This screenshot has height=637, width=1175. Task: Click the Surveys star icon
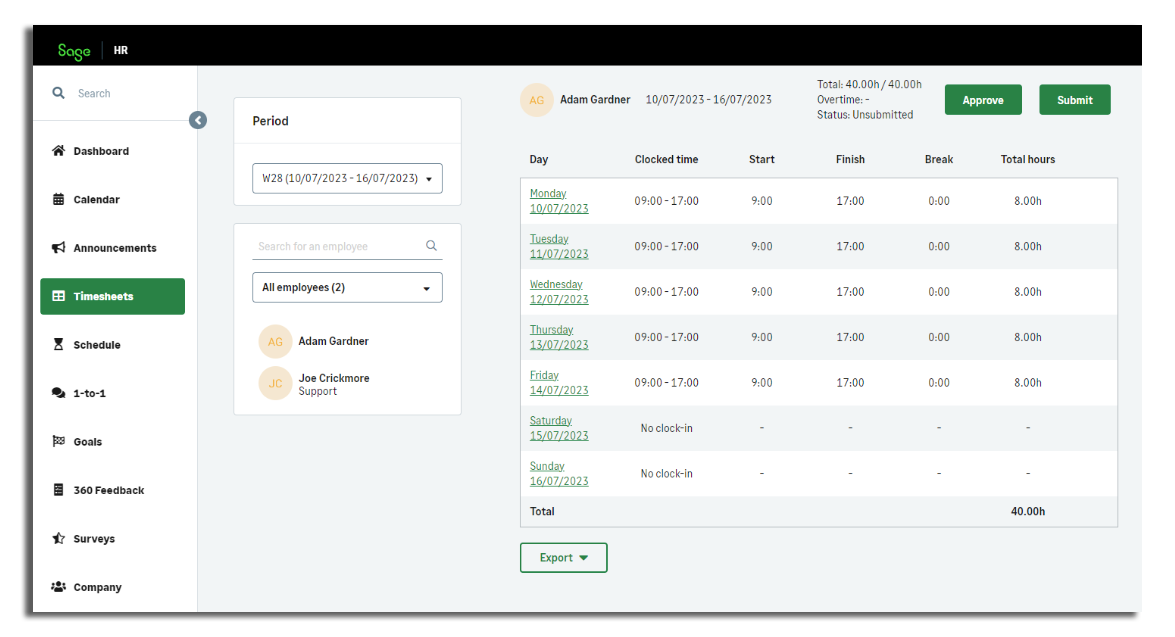pyautogui.click(x=58, y=538)
